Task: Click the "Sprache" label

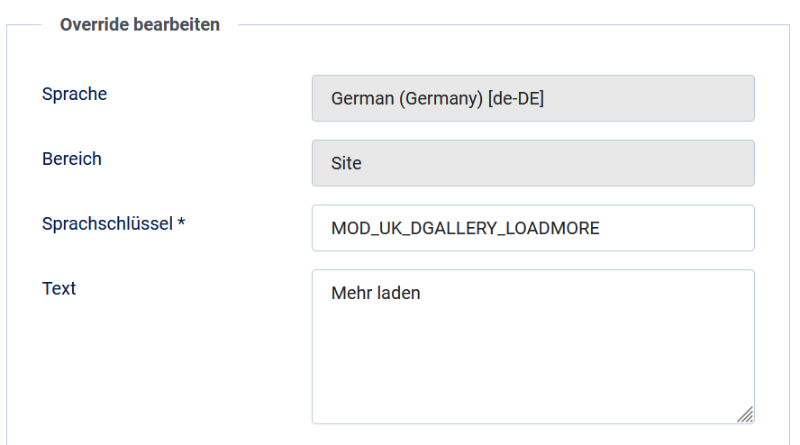Action: coord(75,94)
